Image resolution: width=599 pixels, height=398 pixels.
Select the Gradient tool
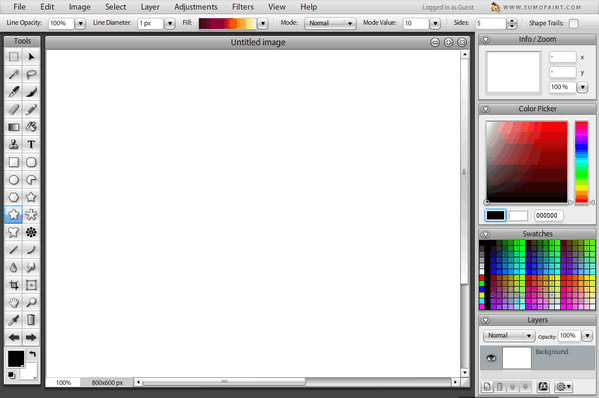coord(14,127)
